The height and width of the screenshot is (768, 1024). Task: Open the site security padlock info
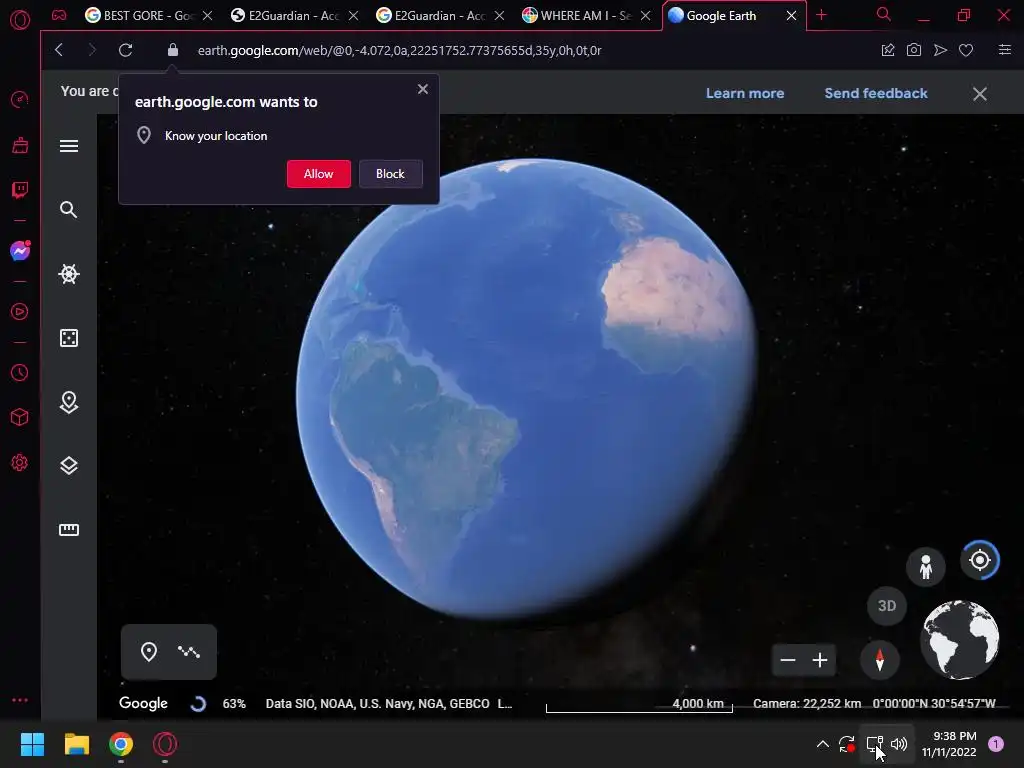(172, 50)
